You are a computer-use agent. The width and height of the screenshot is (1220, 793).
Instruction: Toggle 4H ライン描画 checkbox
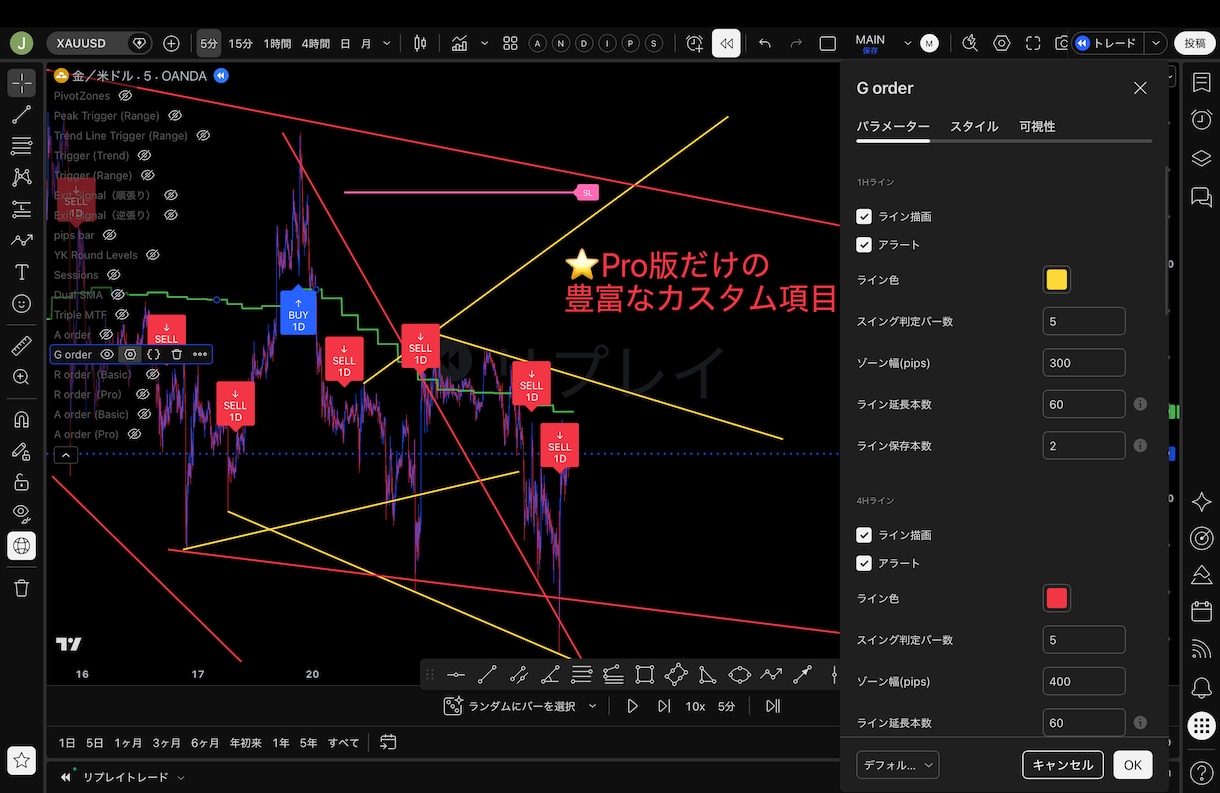pos(864,535)
